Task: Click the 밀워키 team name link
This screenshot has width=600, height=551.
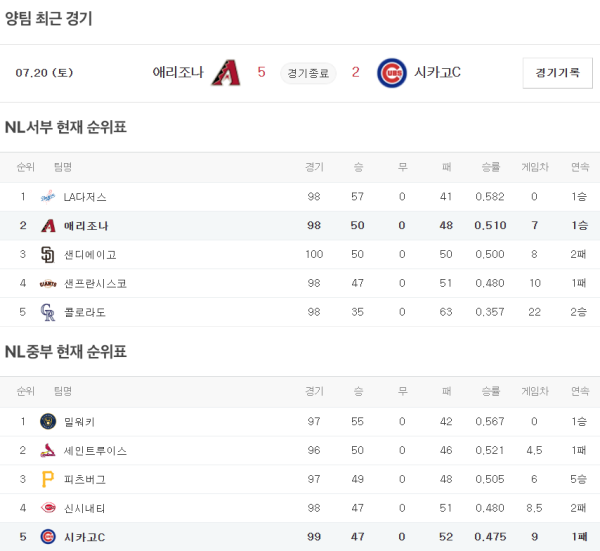Action: [x=79, y=421]
